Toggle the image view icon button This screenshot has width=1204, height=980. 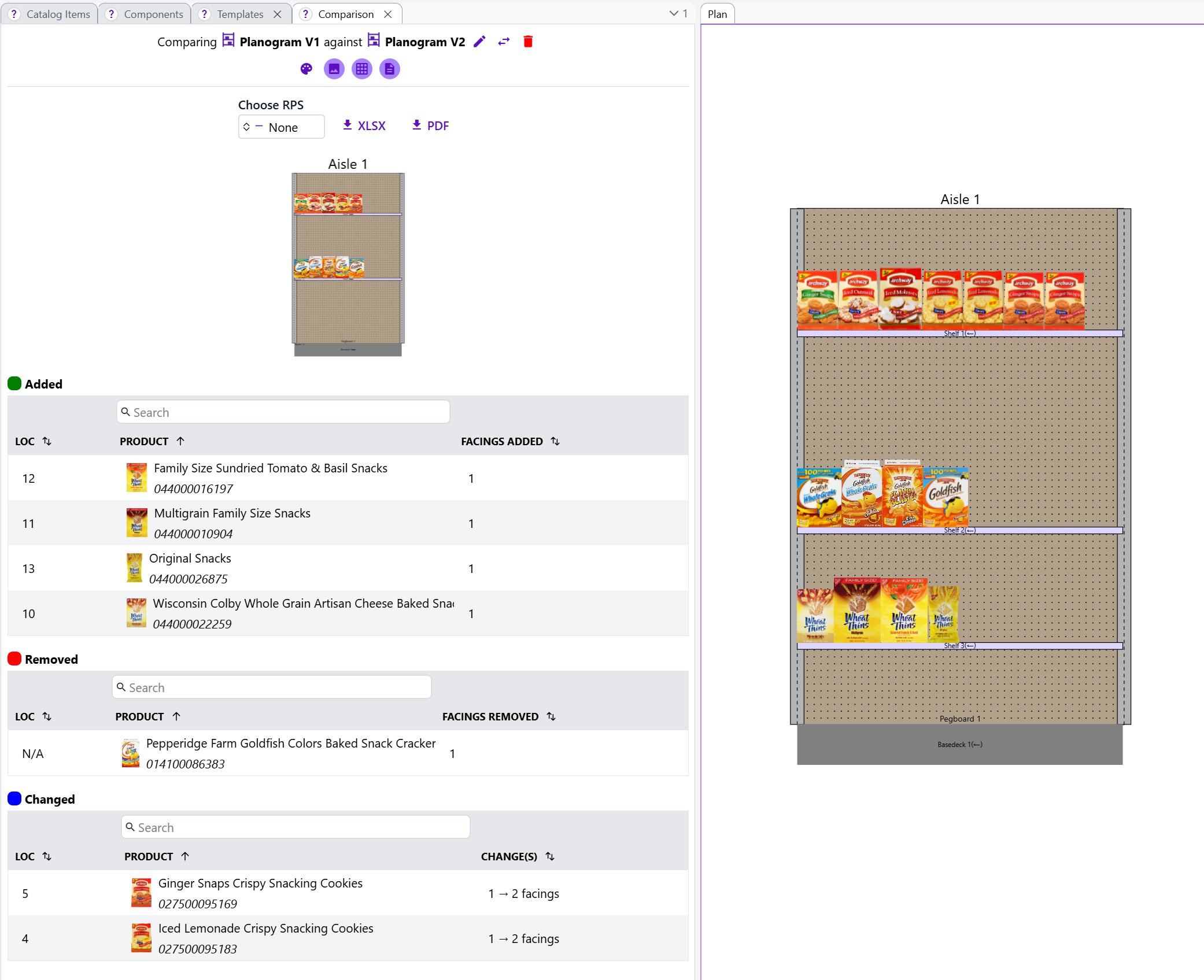click(x=334, y=69)
